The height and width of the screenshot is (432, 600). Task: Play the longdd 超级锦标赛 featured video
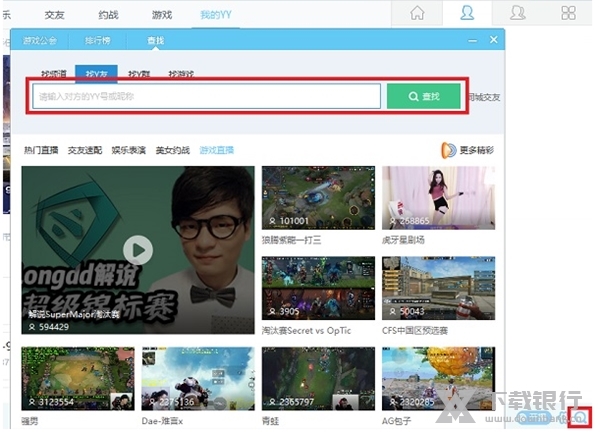tap(138, 250)
